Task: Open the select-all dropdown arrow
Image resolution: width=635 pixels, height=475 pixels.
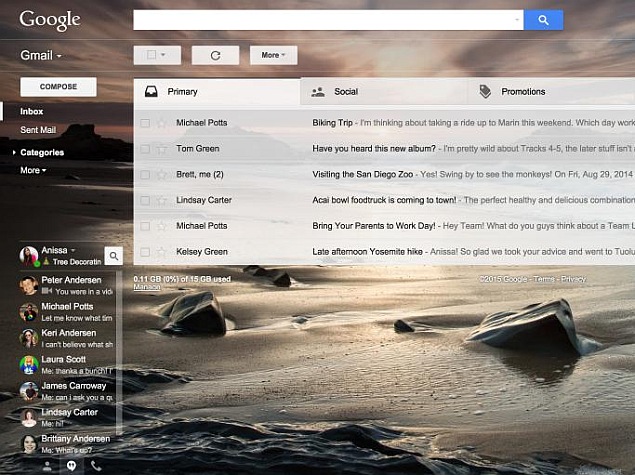Action: 163,55
